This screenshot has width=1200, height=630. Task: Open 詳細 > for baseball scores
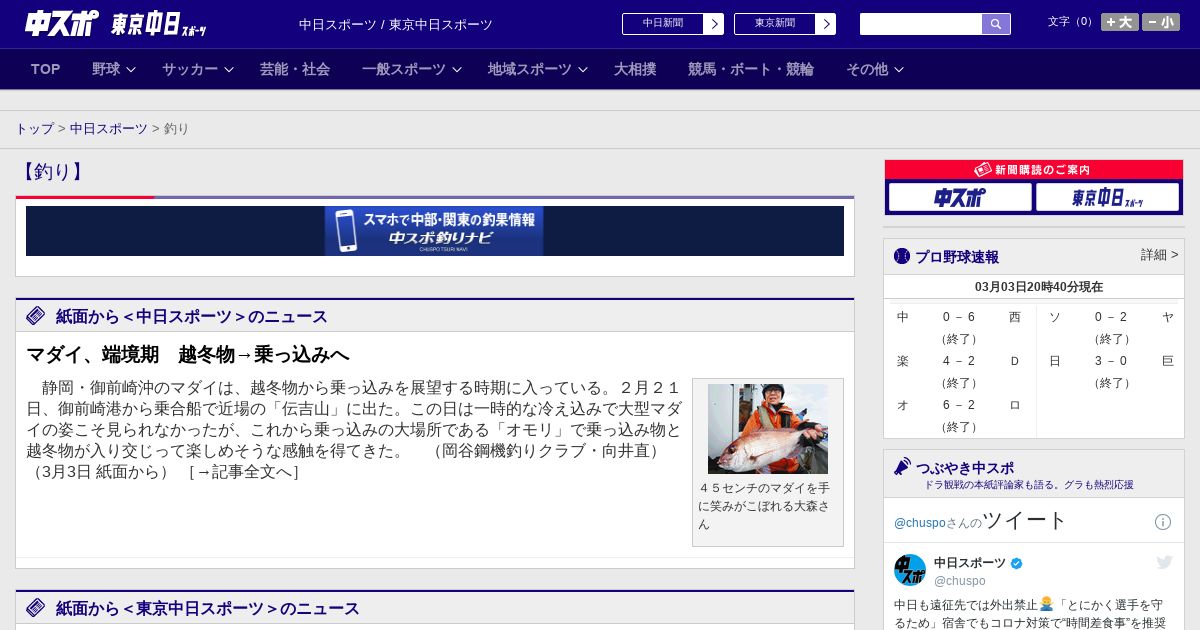(x=1160, y=255)
